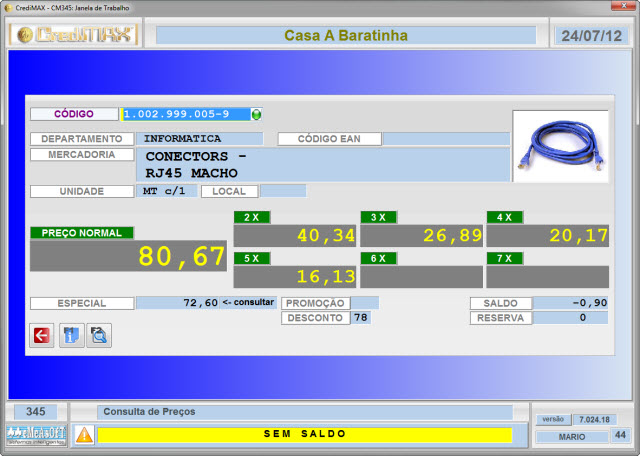Click the empty 6 X installment box
The image size is (640, 456).
[421, 277]
